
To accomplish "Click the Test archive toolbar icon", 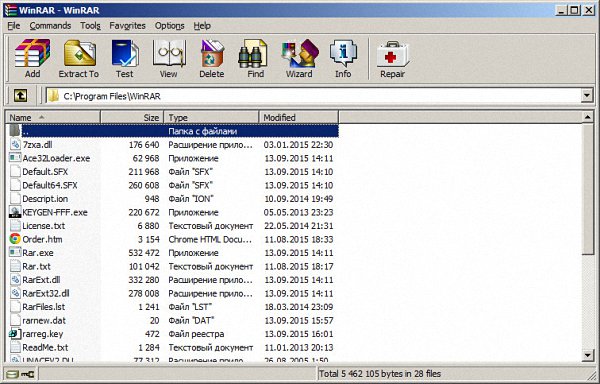I will tap(125, 53).
